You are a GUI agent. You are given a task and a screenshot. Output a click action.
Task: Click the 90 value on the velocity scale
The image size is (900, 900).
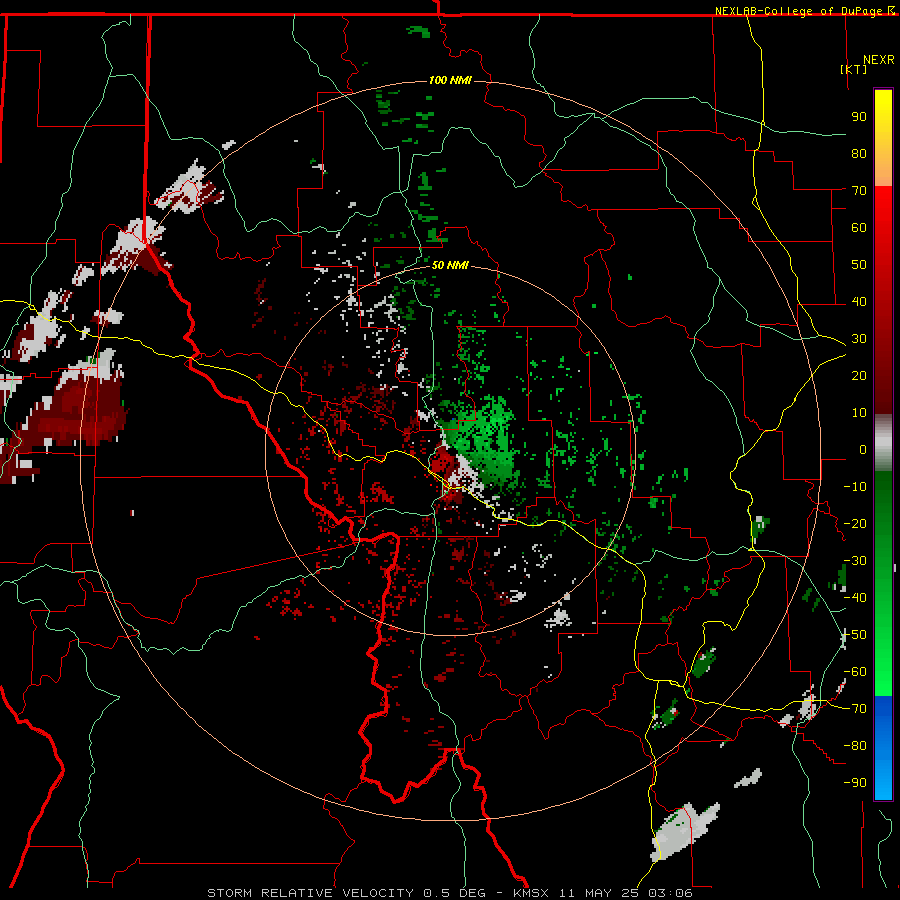coord(859,117)
